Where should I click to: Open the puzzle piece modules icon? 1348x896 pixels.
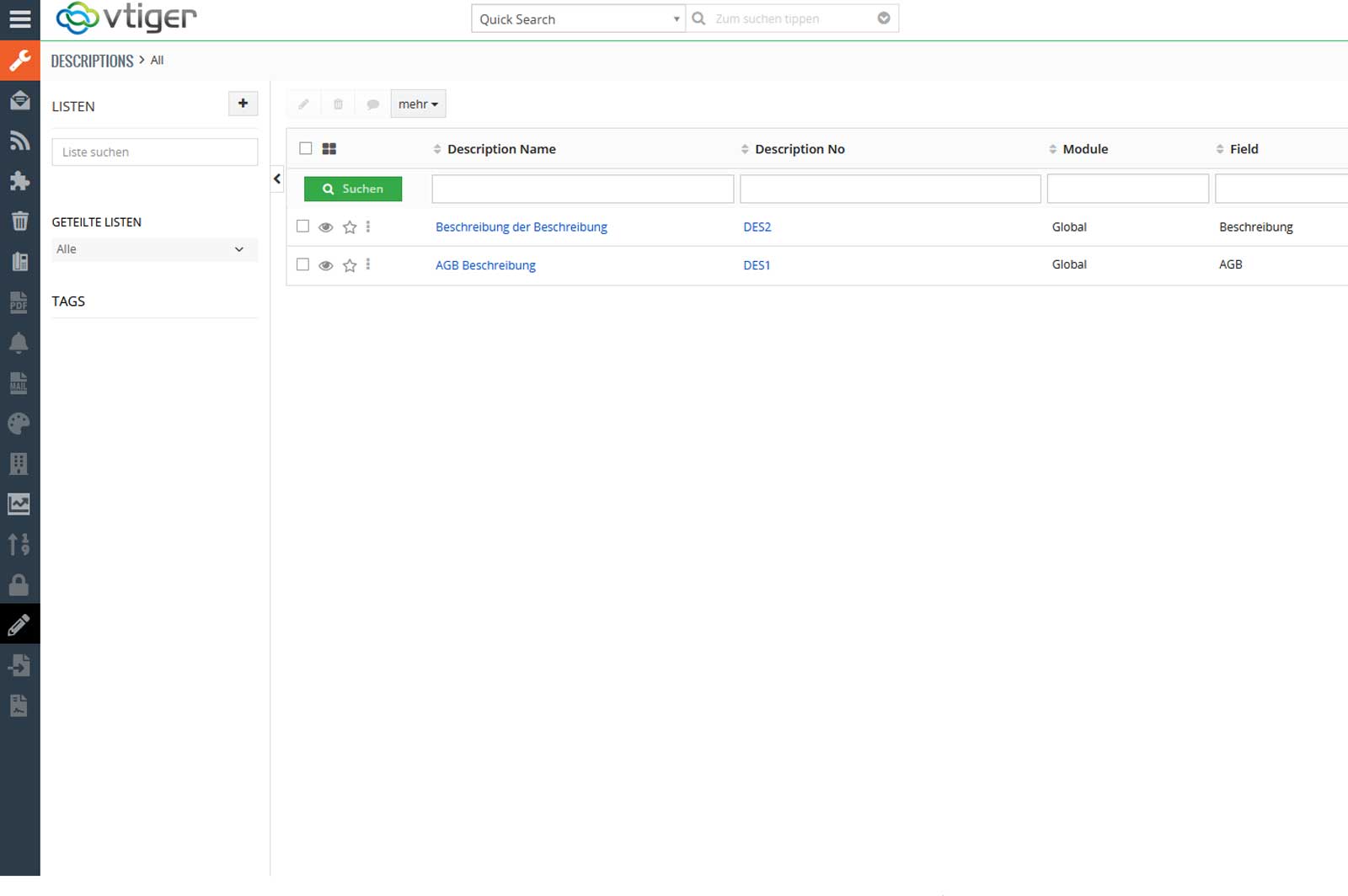19,181
